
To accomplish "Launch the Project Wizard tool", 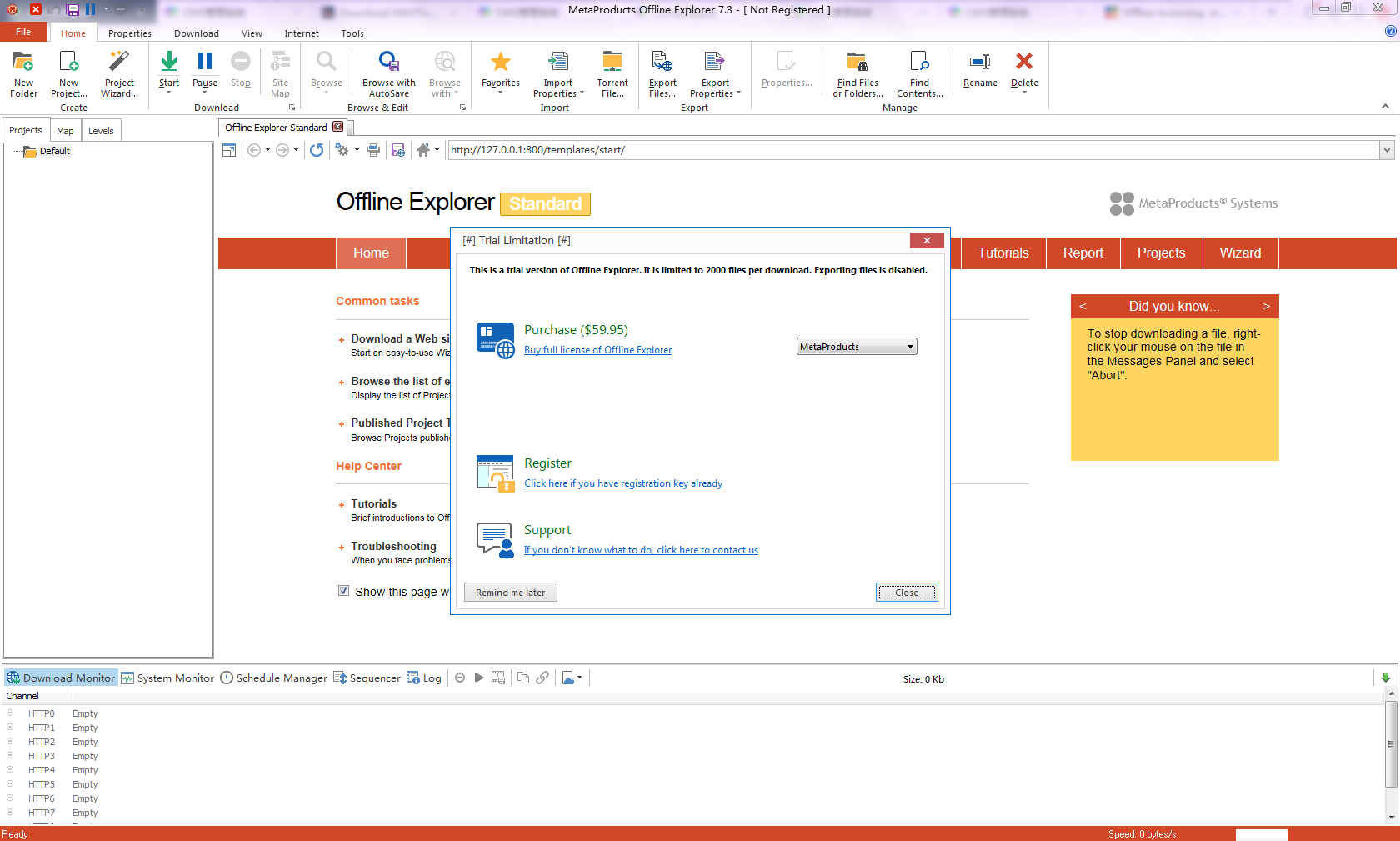I will [x=119, y=74].
